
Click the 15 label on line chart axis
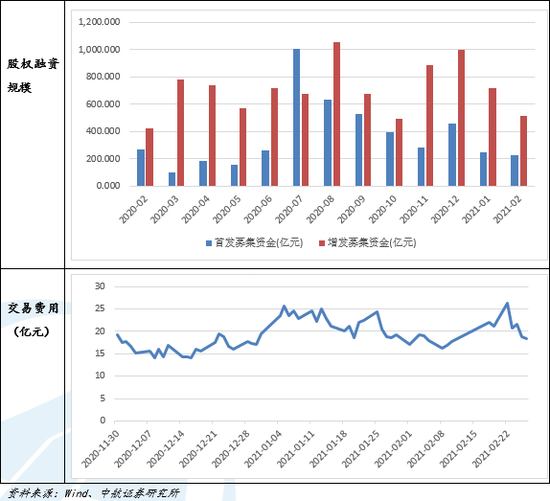(x=100, y=353)
